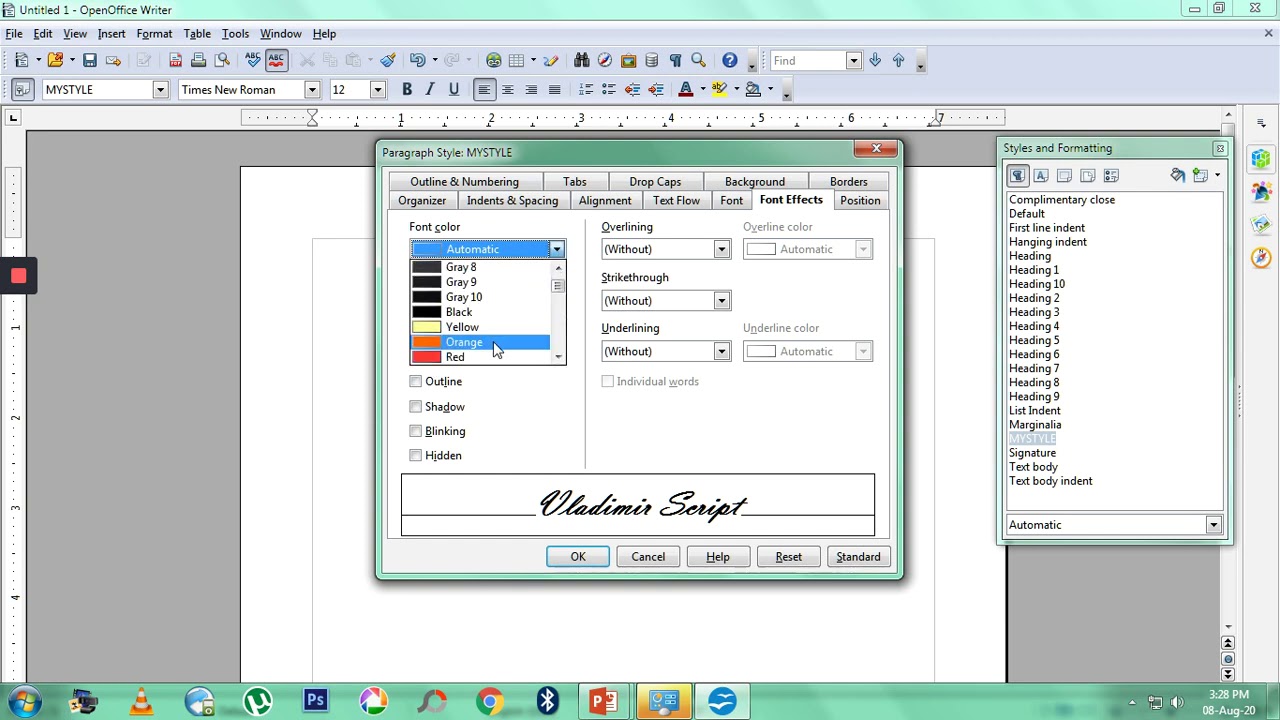The width and height of the screenshot is (1280, 720).
Task: Toggle numbered list icon
Action: (x=585, y=90)
